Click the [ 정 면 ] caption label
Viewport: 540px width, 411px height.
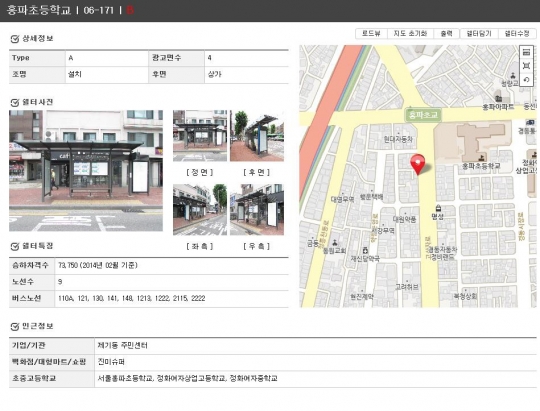pos(200,172)
